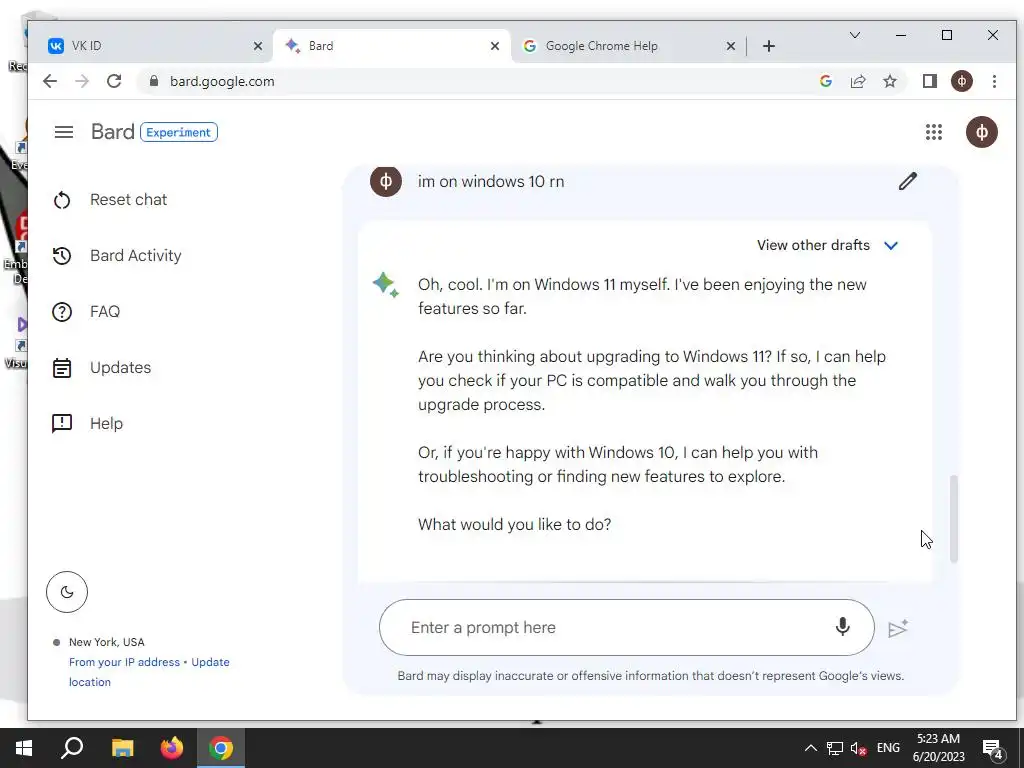The height and width of the screenshot is (768, 1024).
Task: Open the Bard hamburger main menu
Action: 63,132
